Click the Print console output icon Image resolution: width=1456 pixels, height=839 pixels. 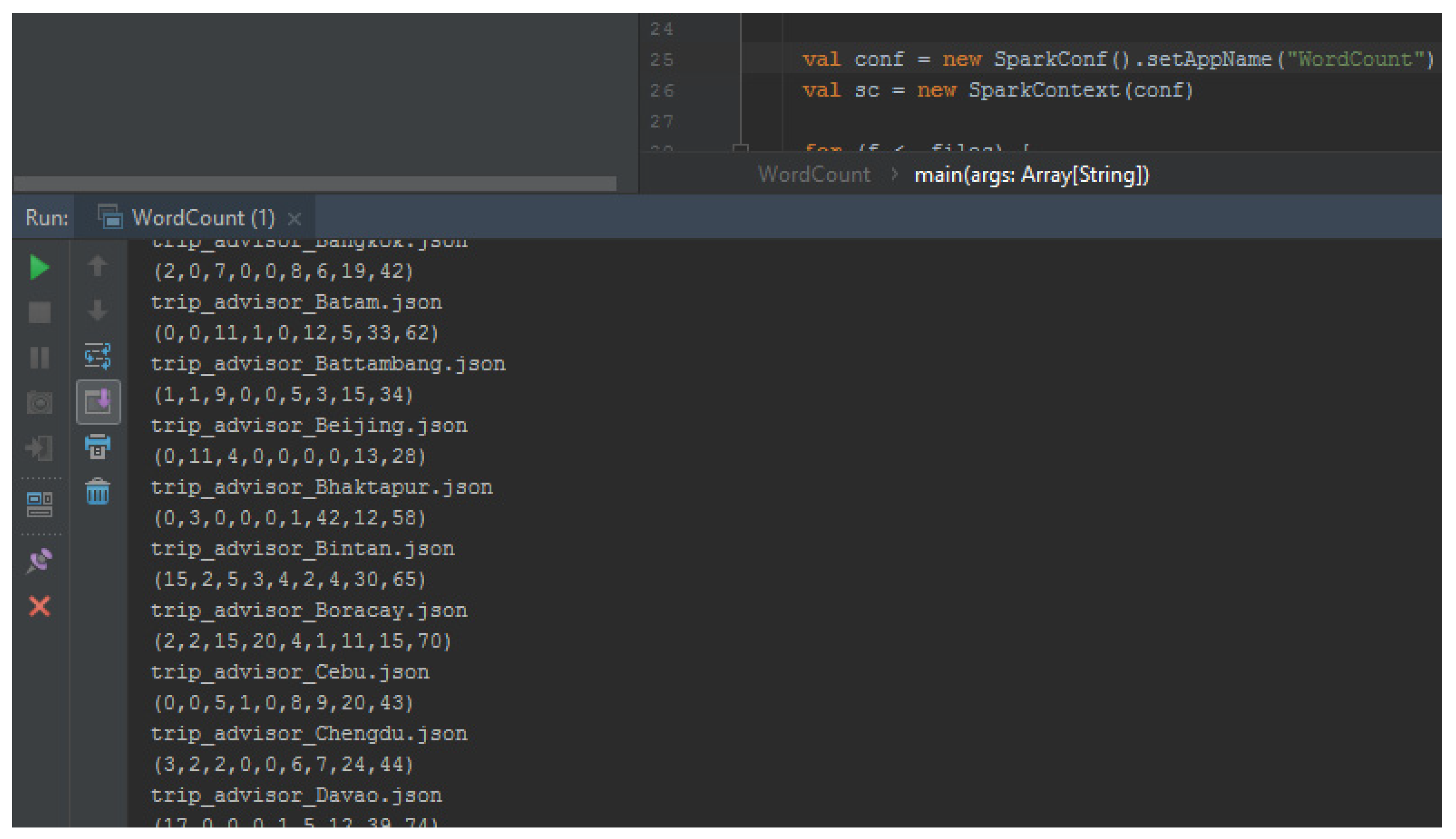97,447
